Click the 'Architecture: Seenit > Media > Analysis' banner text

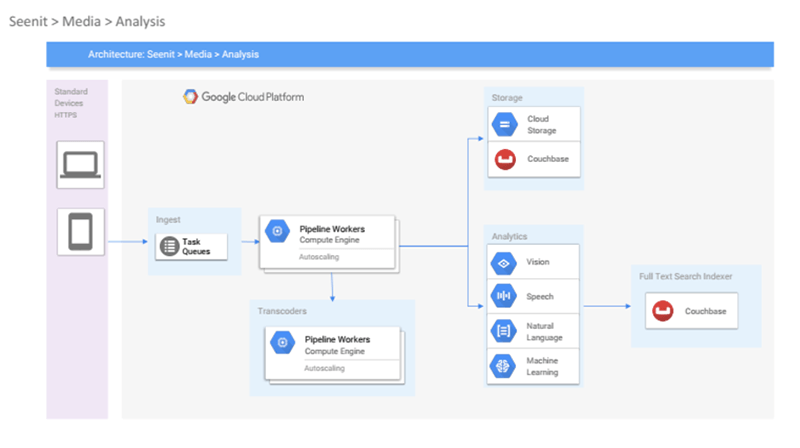tap(173, 55)
